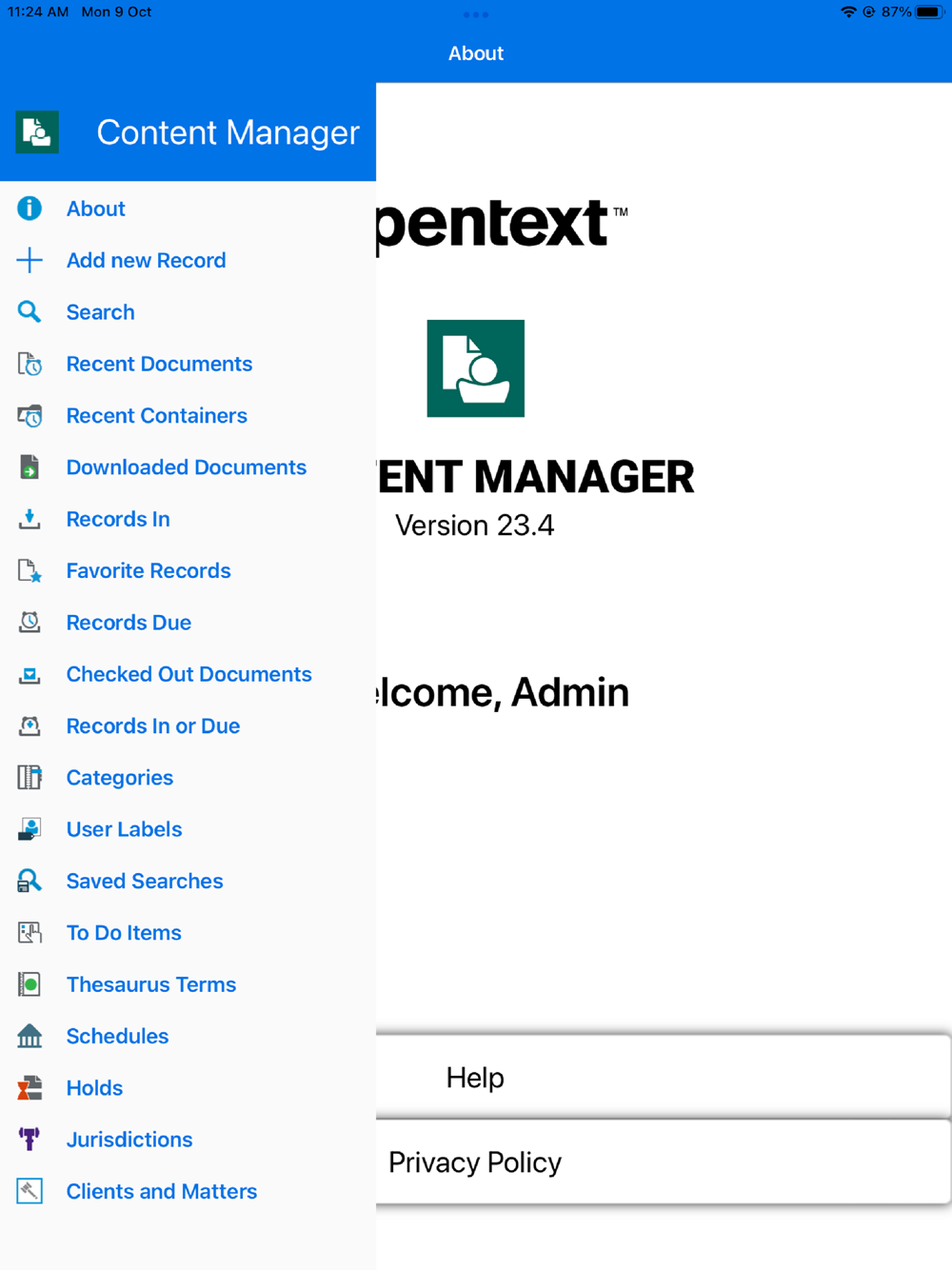Screen dimensions: 952x1270
Task: Tap the Records In tray icon
Action: tap(30, 519)
